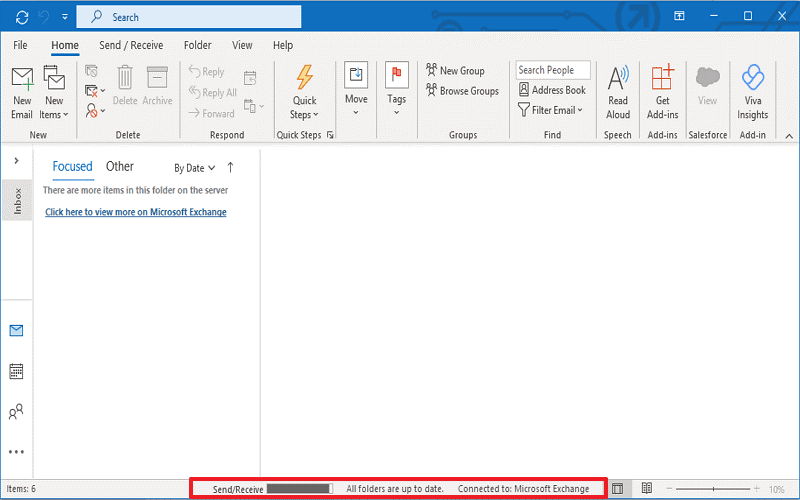Expand the Filter Email dropdown
Image resolution: width=800 pixels, height=500 pixels.
[x=550, y=110]
